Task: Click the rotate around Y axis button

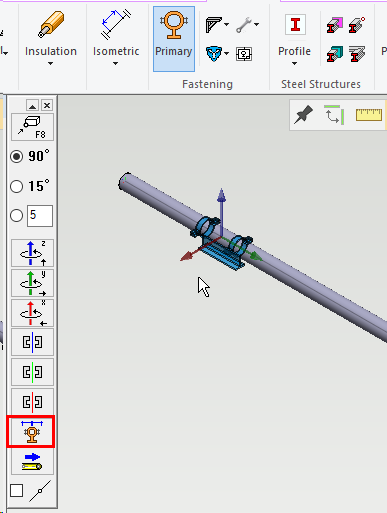Action: (32, 283)
